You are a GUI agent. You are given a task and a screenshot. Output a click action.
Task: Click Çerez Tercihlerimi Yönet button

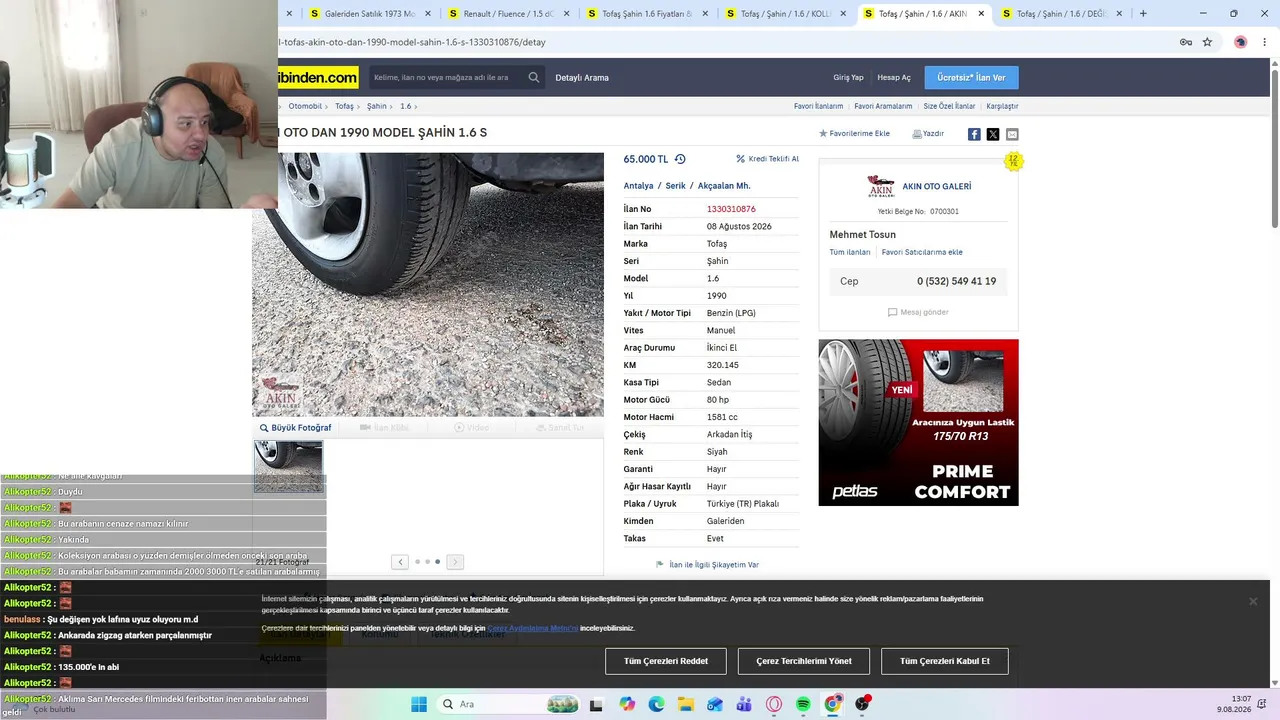(x=804, y=661)
